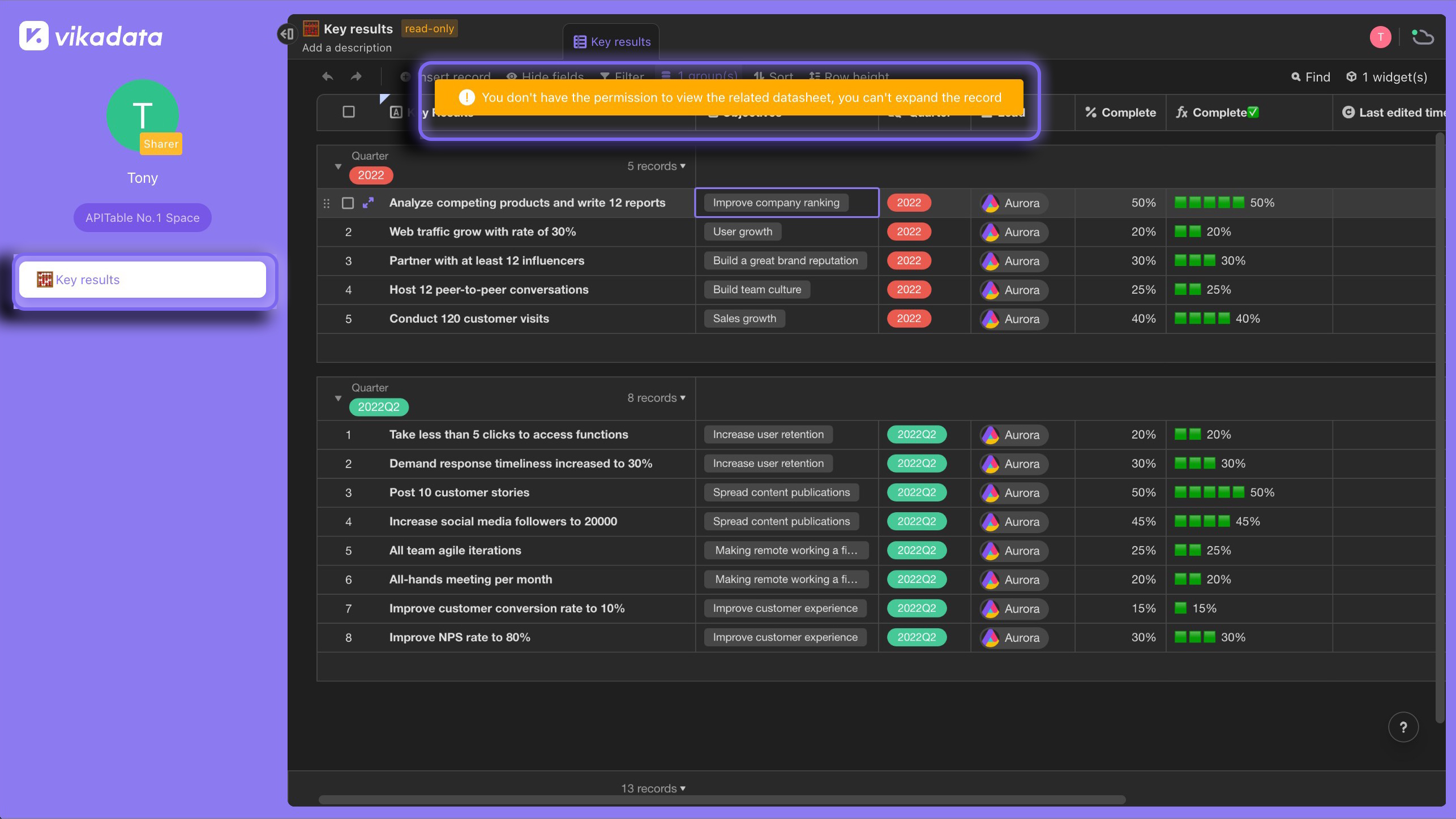Click the Key results title in the header
1456x819 pixels.
pyautogui.click(x=358, y=29)
